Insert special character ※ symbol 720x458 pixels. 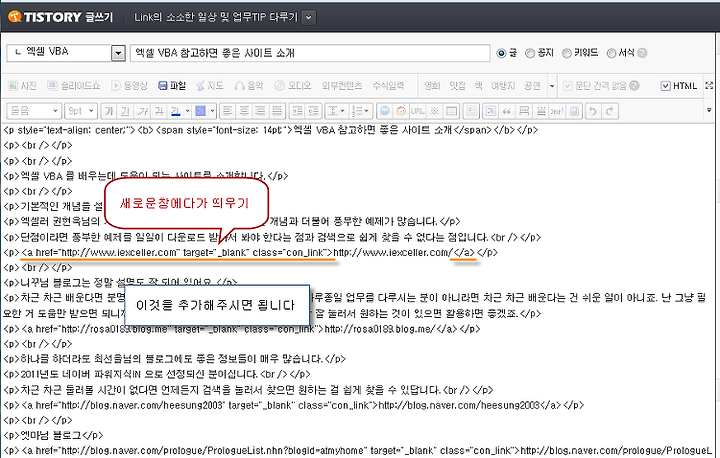tap(434, 111)
